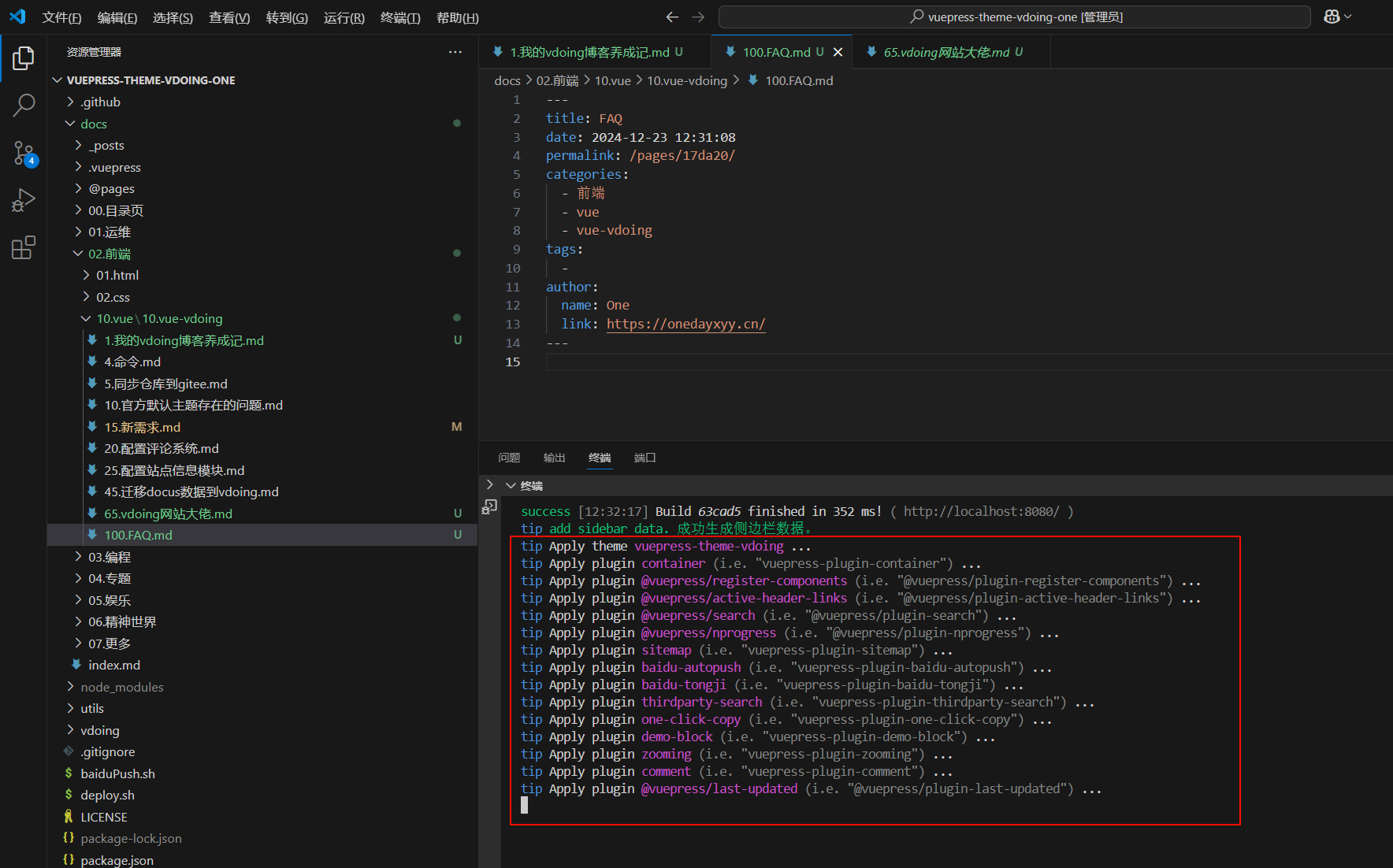The height and width of the screenshot is (868, 1393).
Task: Open the Extensions view
Action: click(x=24, y=247)
